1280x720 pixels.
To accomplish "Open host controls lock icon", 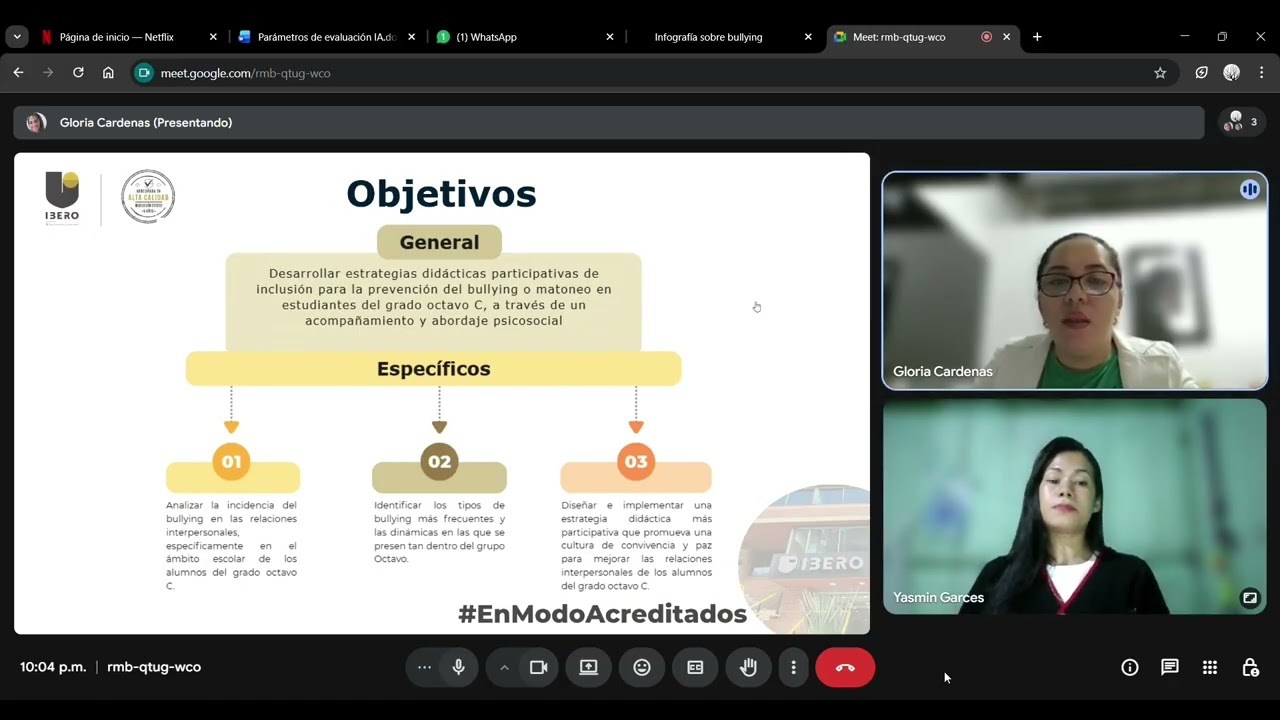I will [1250, 667].
